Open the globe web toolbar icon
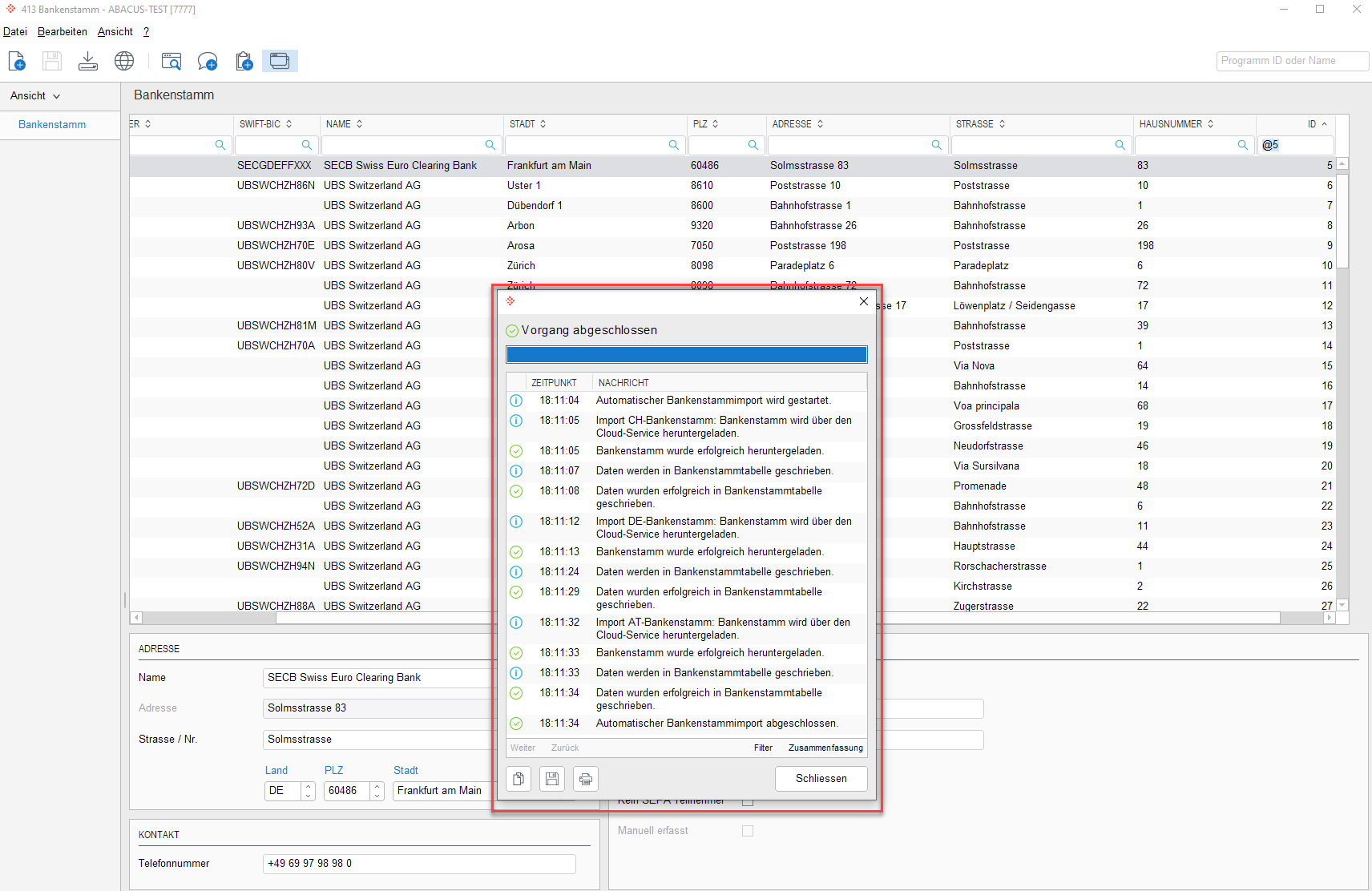 point(124,61)
